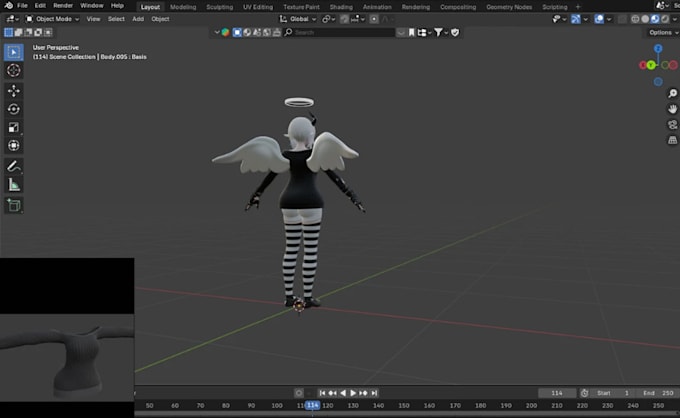Open the funnel filter dropdown
This screenshot has width=680, height=418.
pos(441,33)
